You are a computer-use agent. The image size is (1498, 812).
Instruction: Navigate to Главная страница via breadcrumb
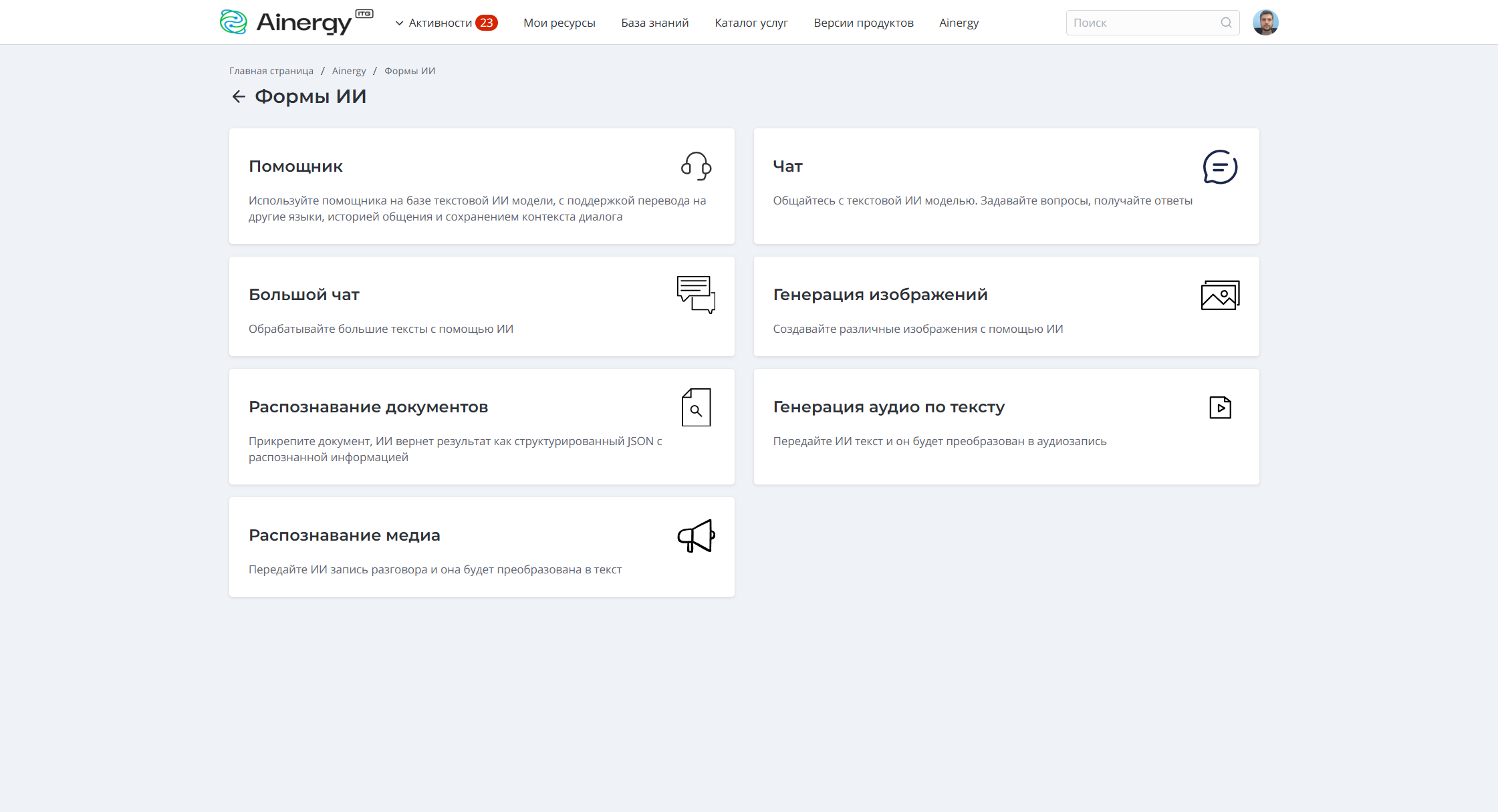271,70
